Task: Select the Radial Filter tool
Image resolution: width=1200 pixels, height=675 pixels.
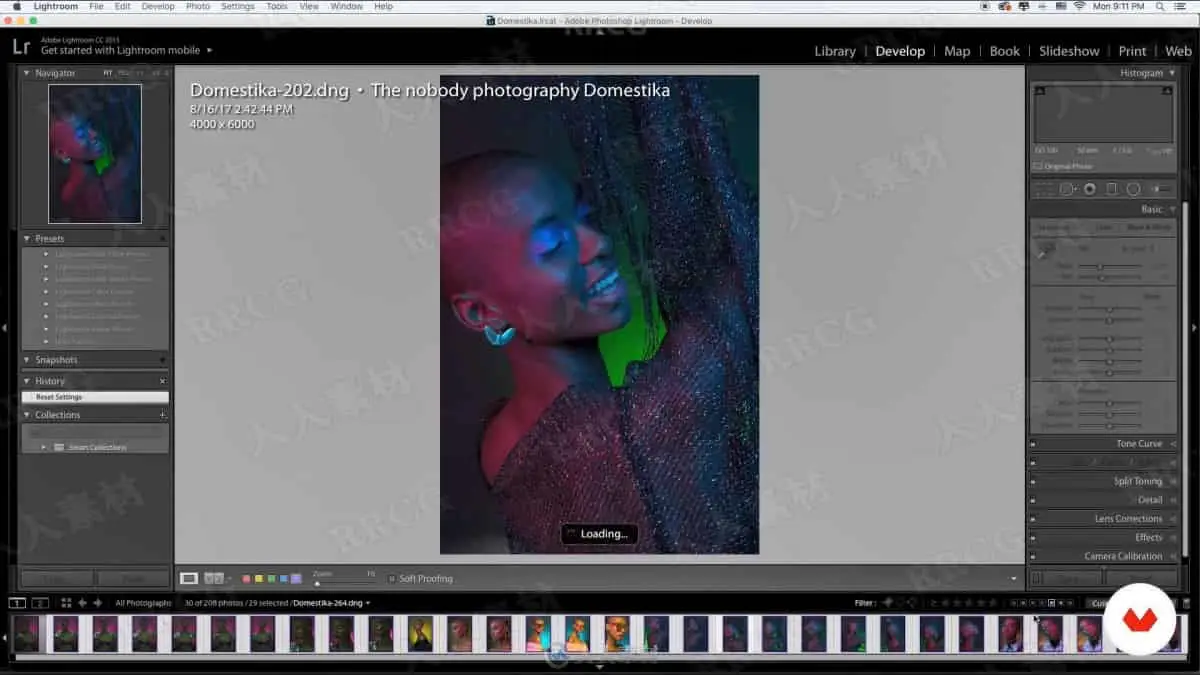Action: pyautogui.click(x=1133, y=189)
